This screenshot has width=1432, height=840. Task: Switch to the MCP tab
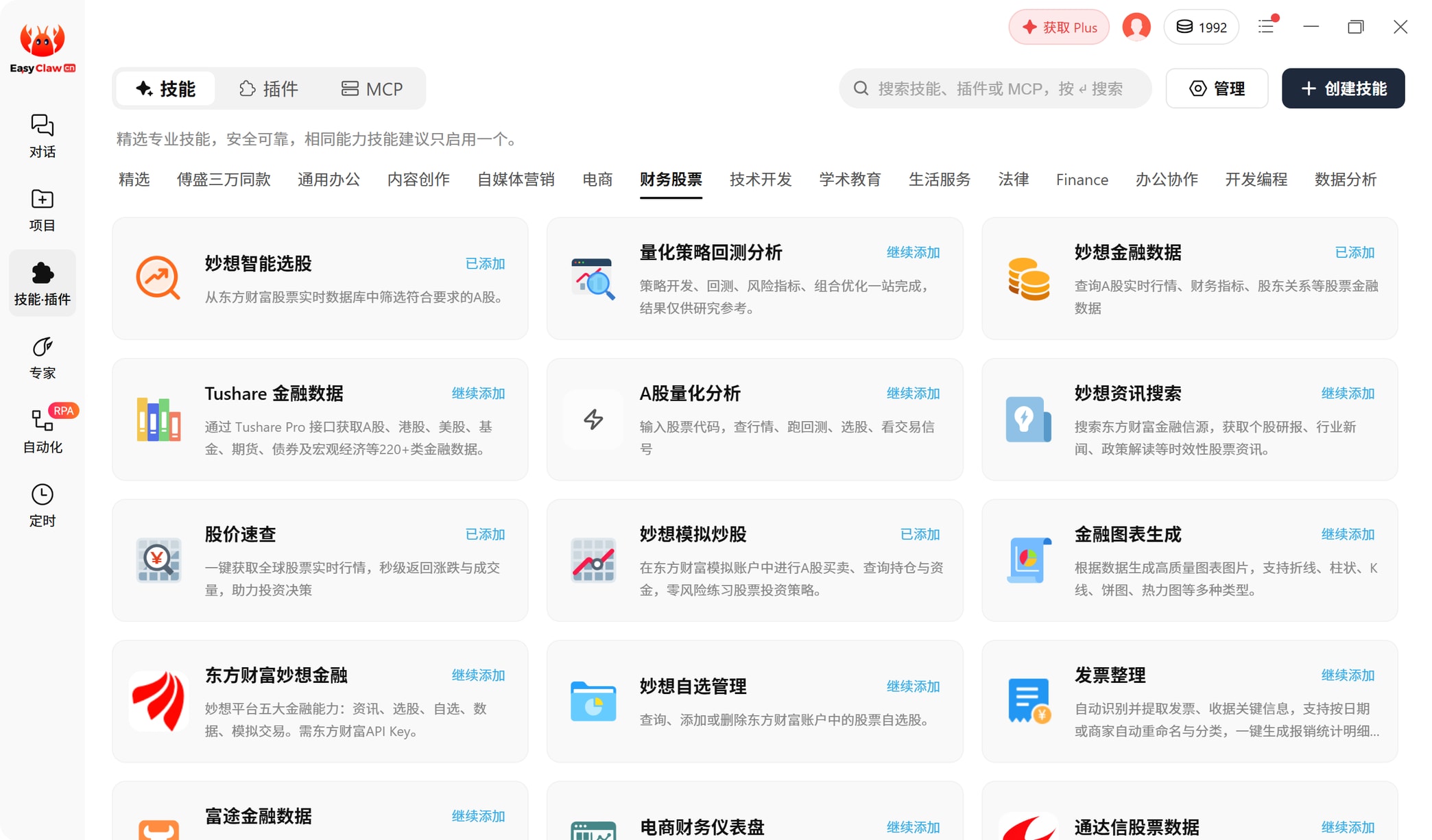pyautogui.click(x=372, y=88)
